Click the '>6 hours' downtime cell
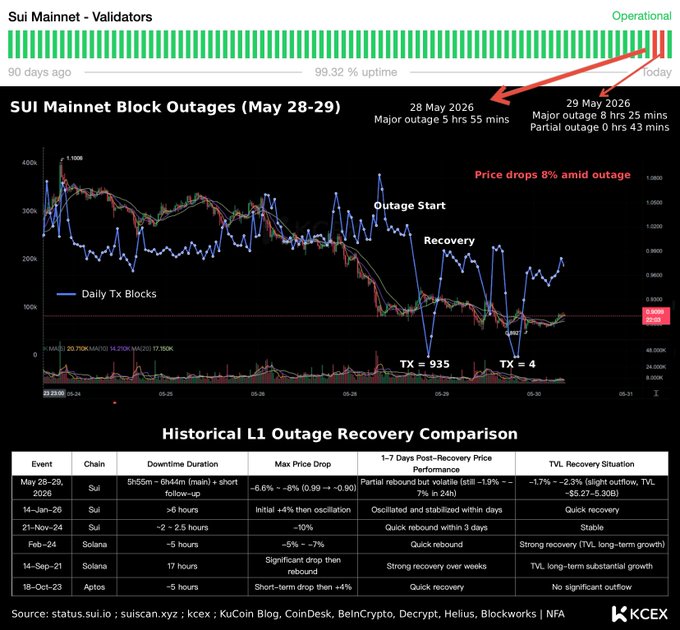The image size is (680, 630). pos(182,510)
